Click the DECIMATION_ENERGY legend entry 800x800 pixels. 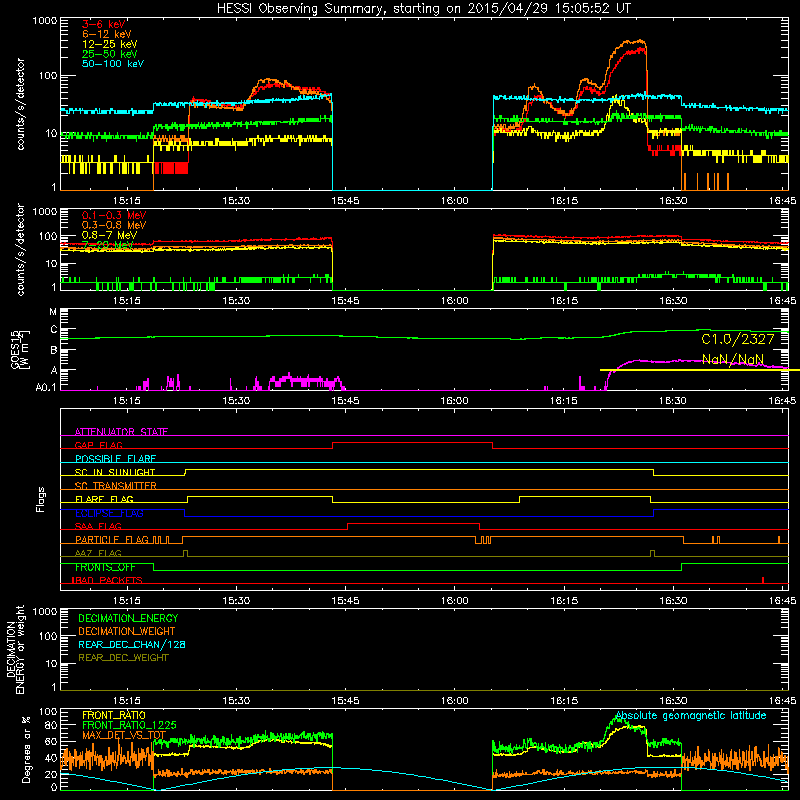[x=128, y=618]
